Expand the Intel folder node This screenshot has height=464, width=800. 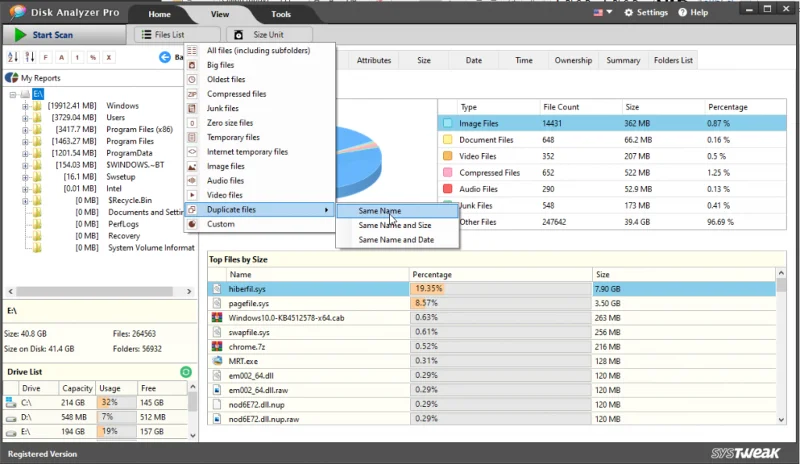click(x=24, y=189)
